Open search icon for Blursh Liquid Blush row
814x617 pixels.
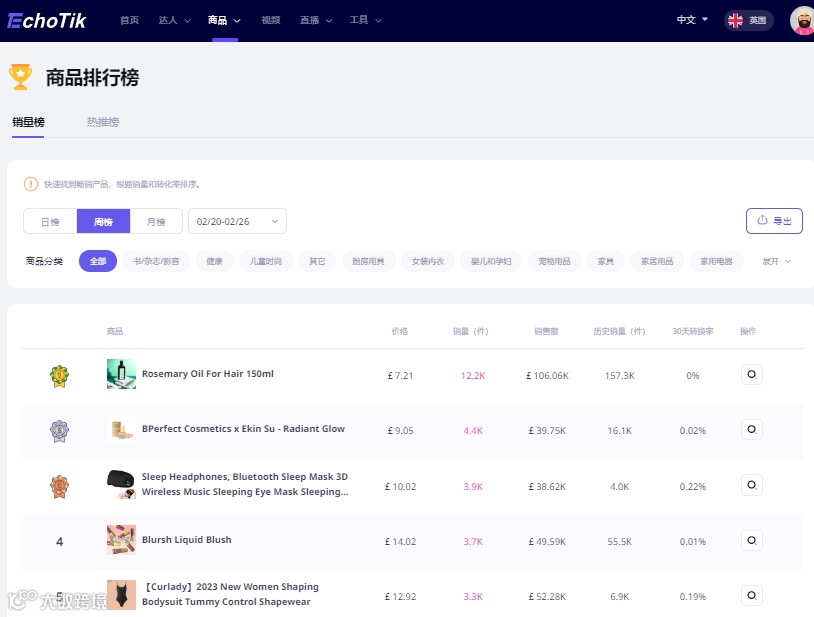pyautogui.click(x=752, y=540)
